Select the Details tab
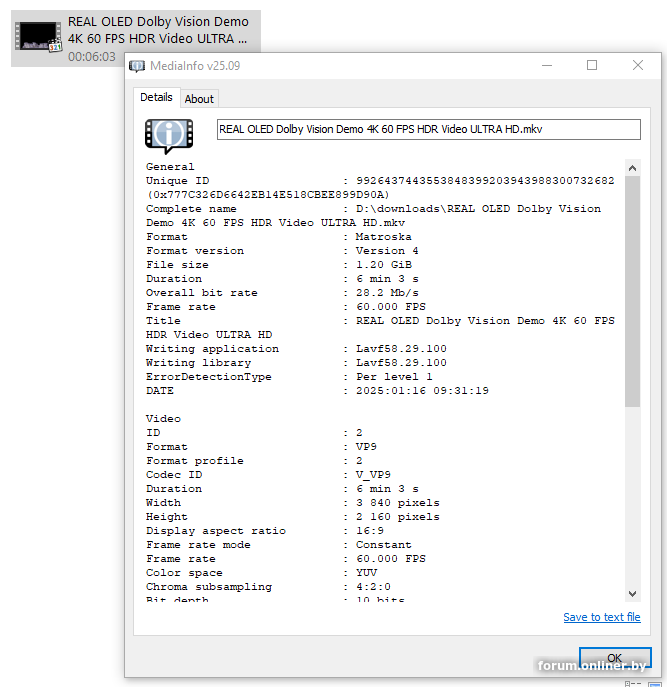Viewport: 667px width, 687px height. coord(156,98)
